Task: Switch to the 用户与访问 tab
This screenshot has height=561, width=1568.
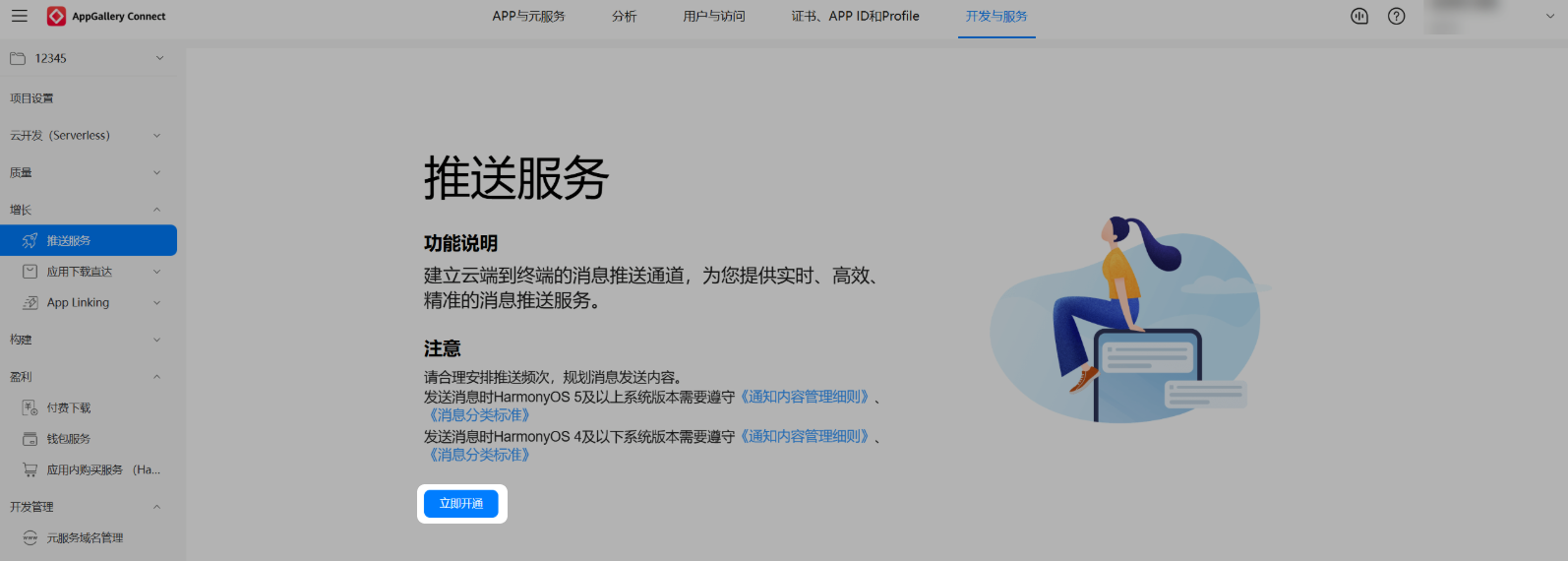Action: coord(714,16)
